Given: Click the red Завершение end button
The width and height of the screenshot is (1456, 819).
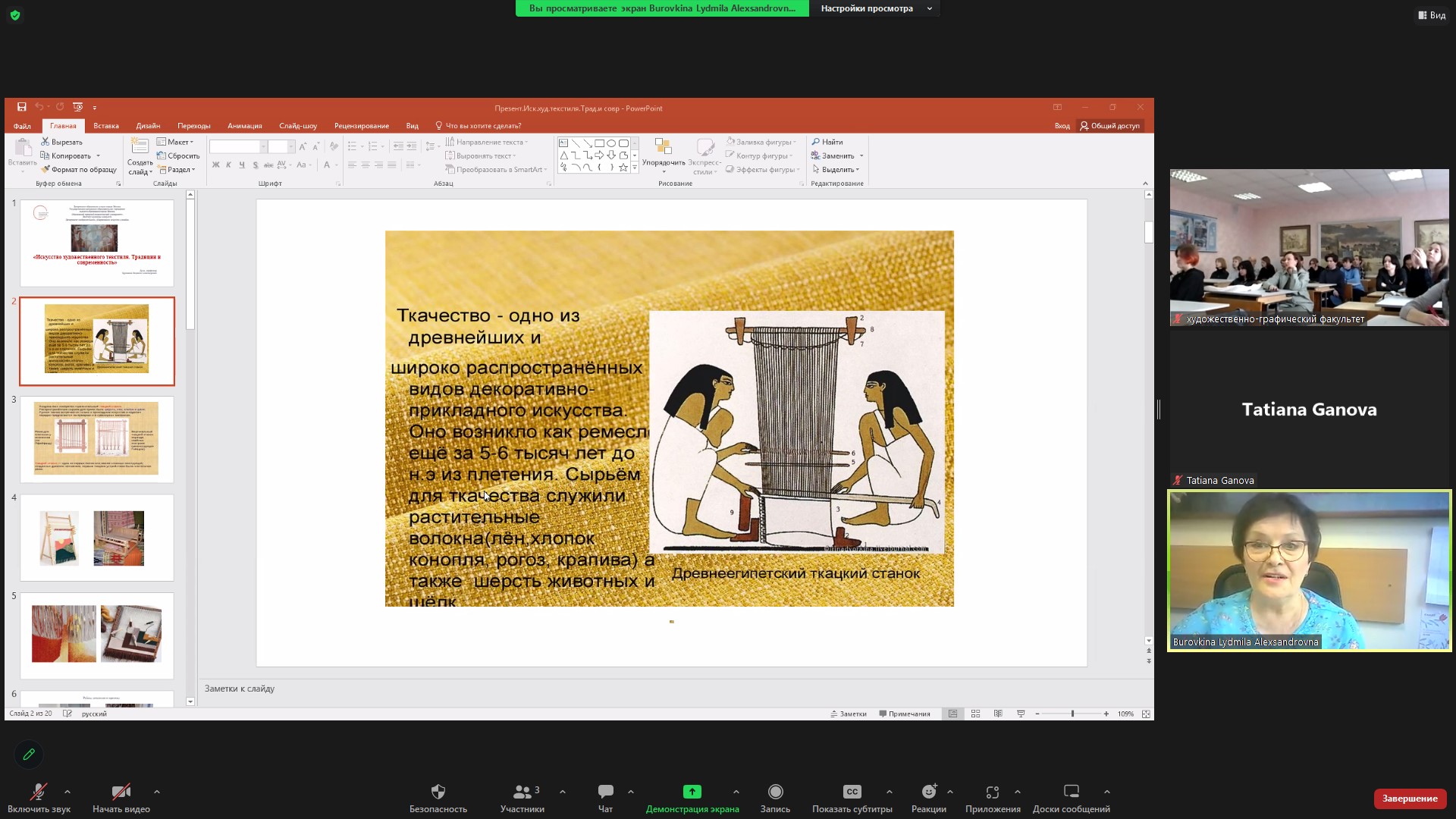Looking at the screenshot, I should pyautogui.click(x=1409, y=799).
